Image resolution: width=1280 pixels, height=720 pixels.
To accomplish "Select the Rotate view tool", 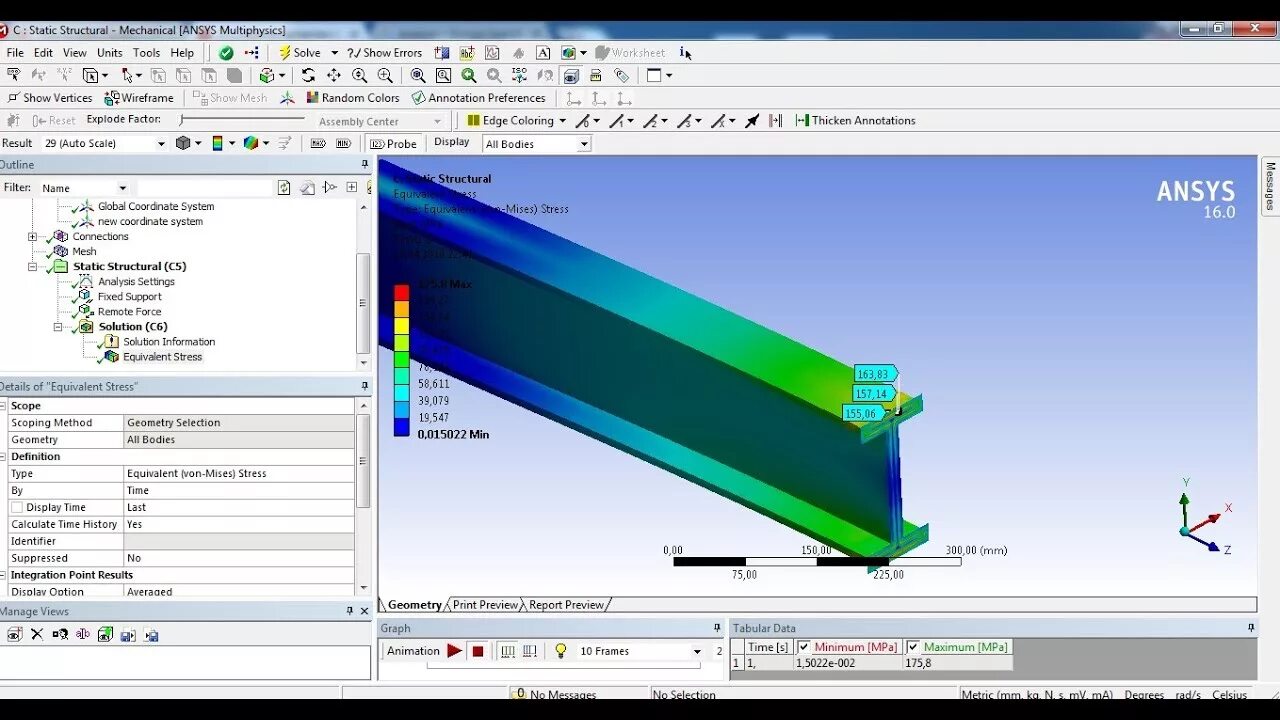I will point(308,75).
